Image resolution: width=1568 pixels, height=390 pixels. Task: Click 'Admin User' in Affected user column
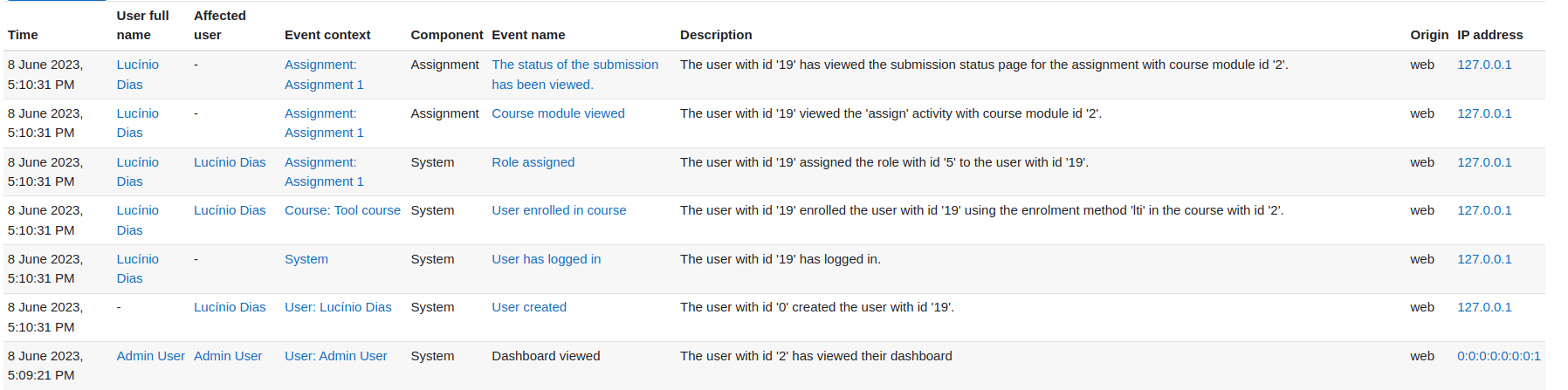228,356
